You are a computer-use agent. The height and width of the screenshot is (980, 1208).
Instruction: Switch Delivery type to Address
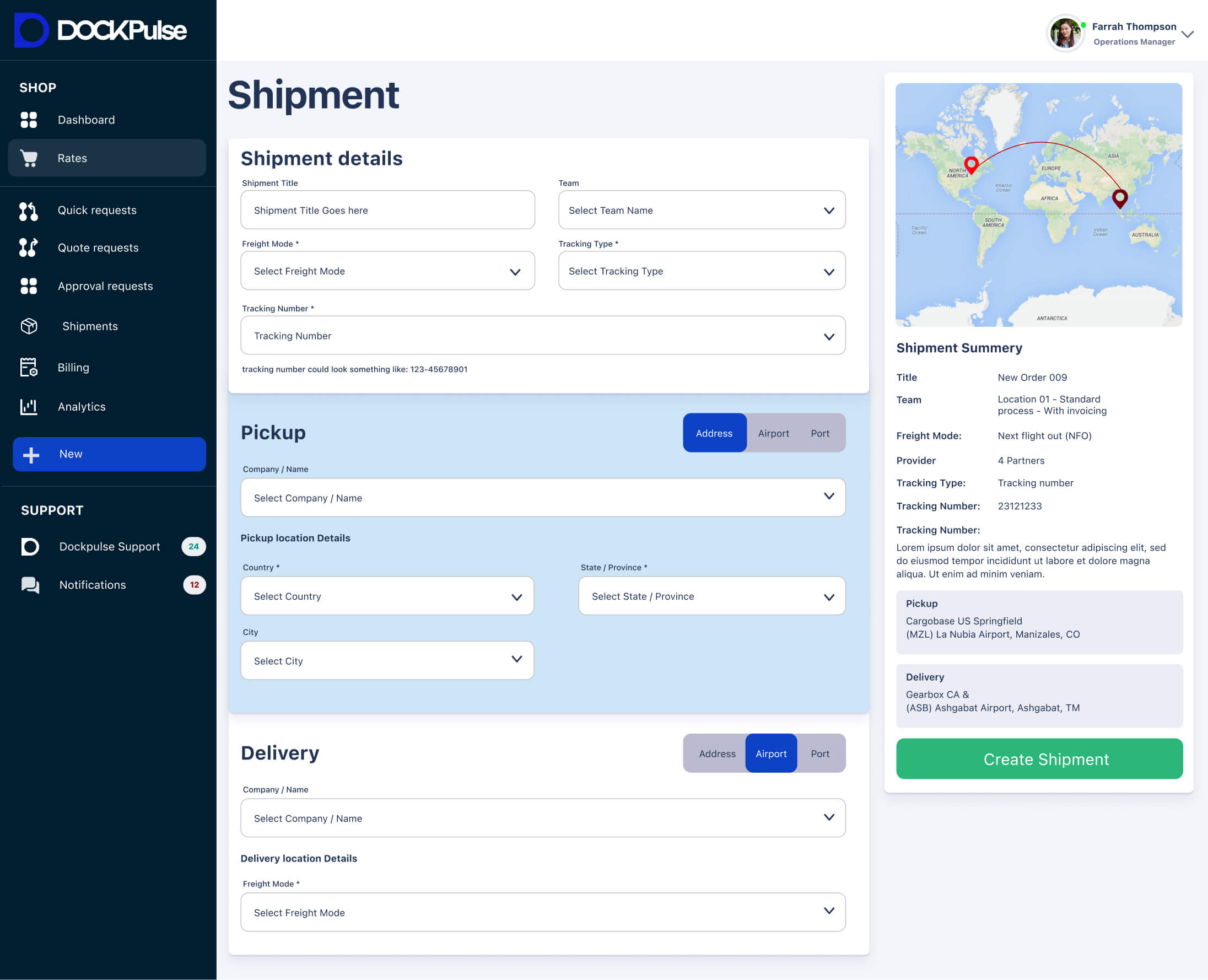(x=717, y=753)
